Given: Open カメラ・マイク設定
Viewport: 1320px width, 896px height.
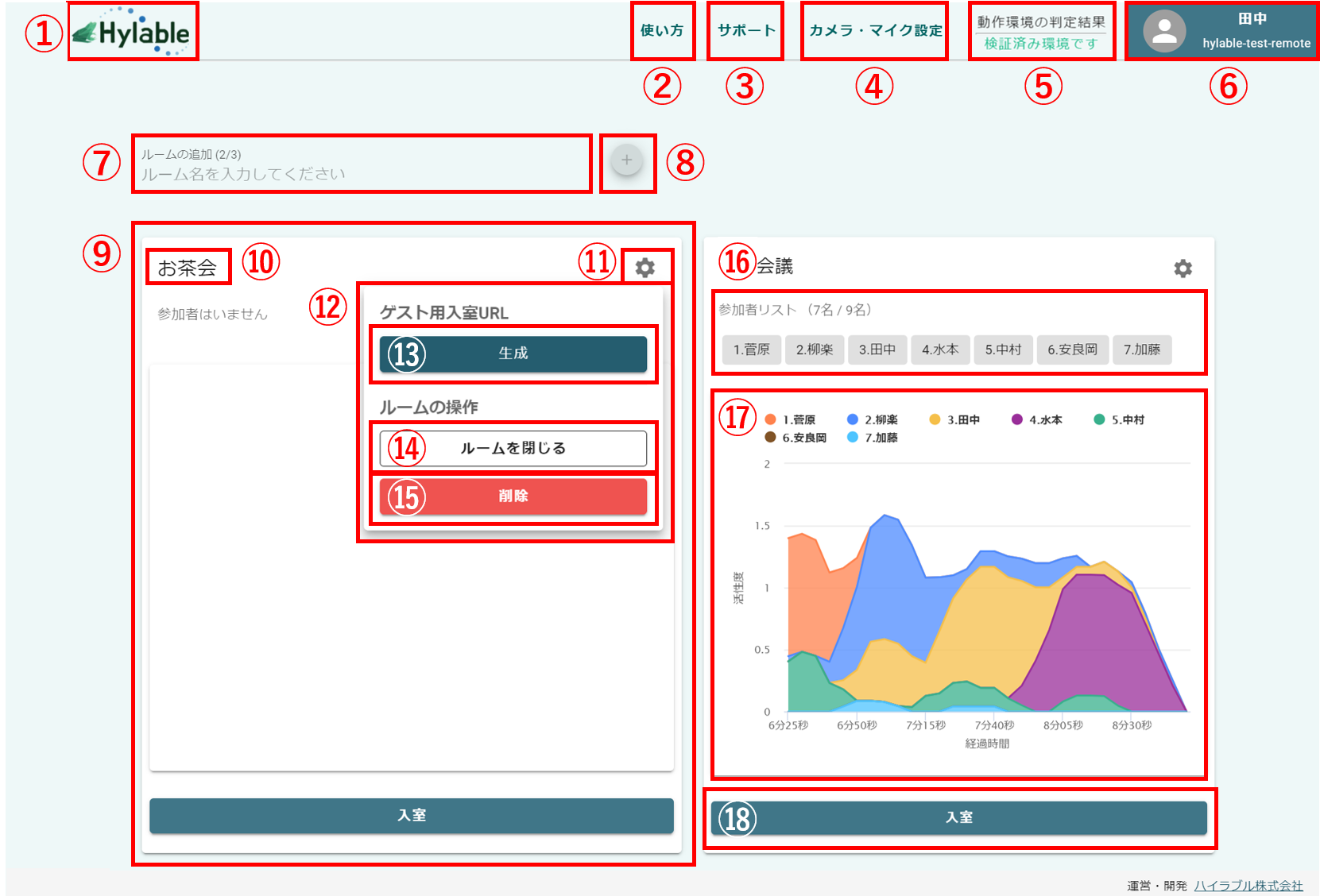Looking at the screenshot, I should (875, 31).
